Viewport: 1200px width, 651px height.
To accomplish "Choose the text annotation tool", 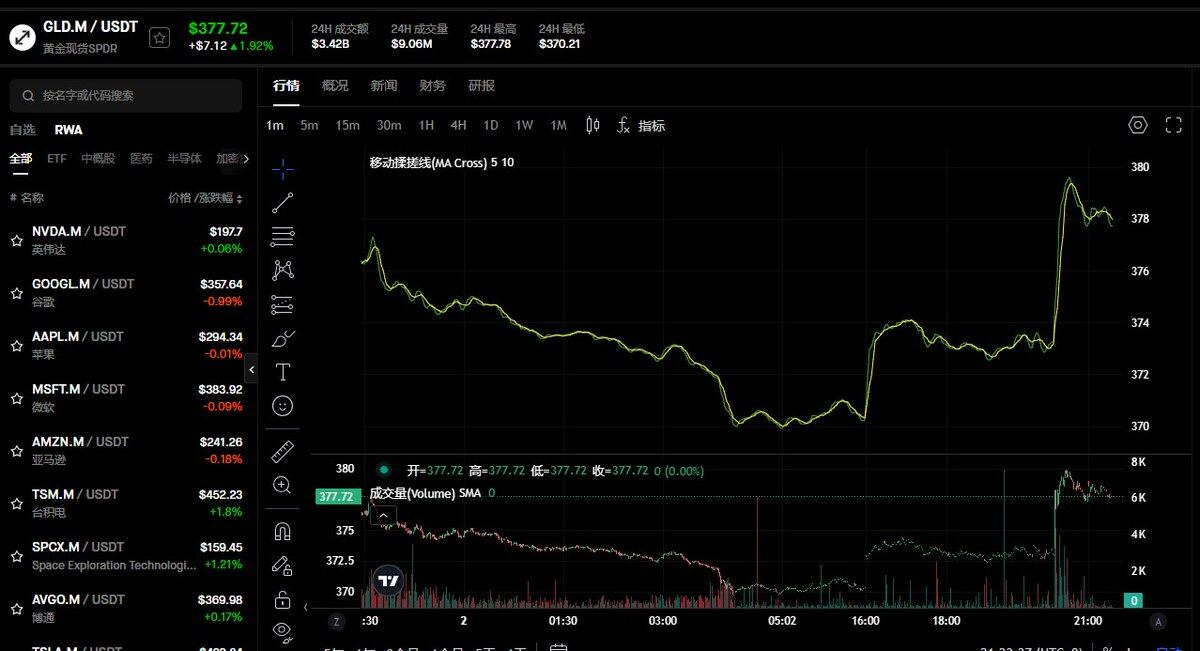I will pos(283,372).
